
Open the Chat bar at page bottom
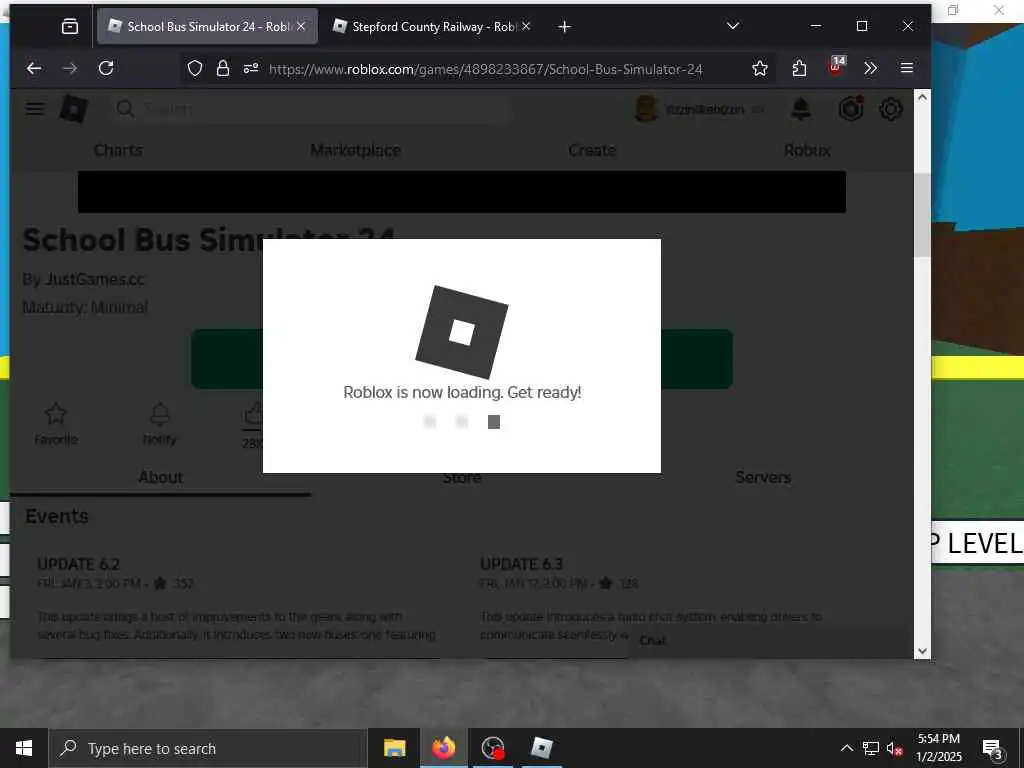pyautogui.click(x=769, y=641)
